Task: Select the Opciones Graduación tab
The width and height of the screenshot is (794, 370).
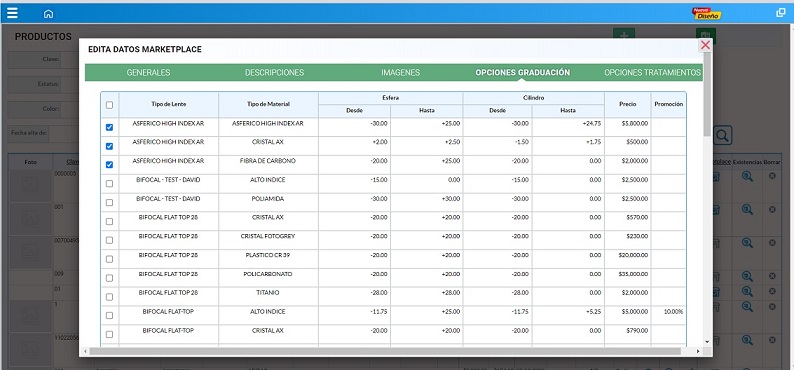Action: [523, 72]
